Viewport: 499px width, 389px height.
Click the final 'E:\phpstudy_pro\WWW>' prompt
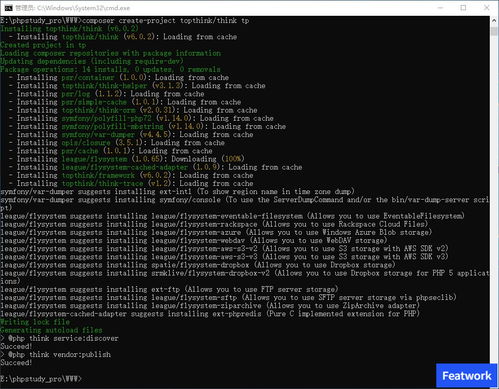point(41,379)
